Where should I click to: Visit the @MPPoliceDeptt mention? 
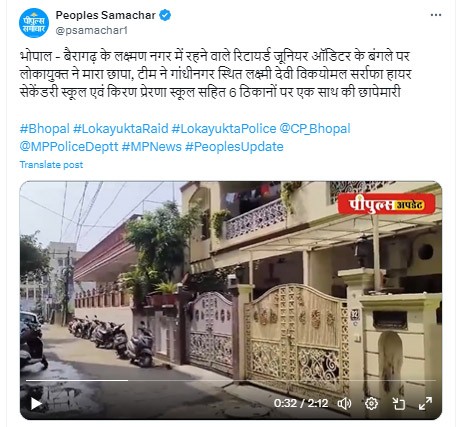point(69,147)
